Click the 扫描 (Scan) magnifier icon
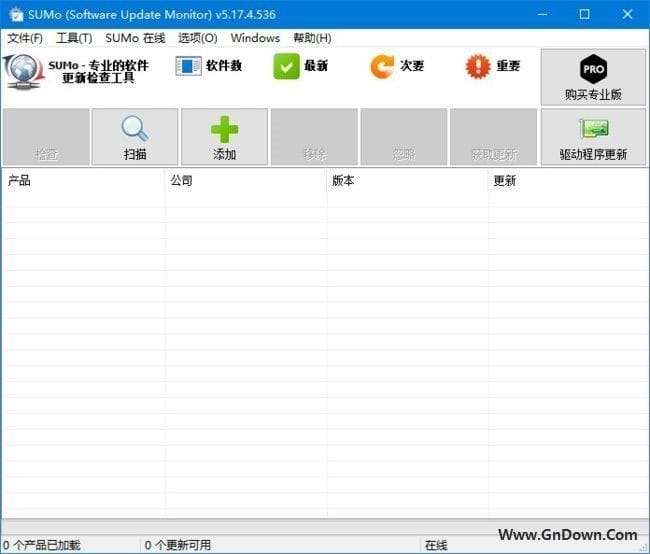650x554 pixels. [135, 129]
